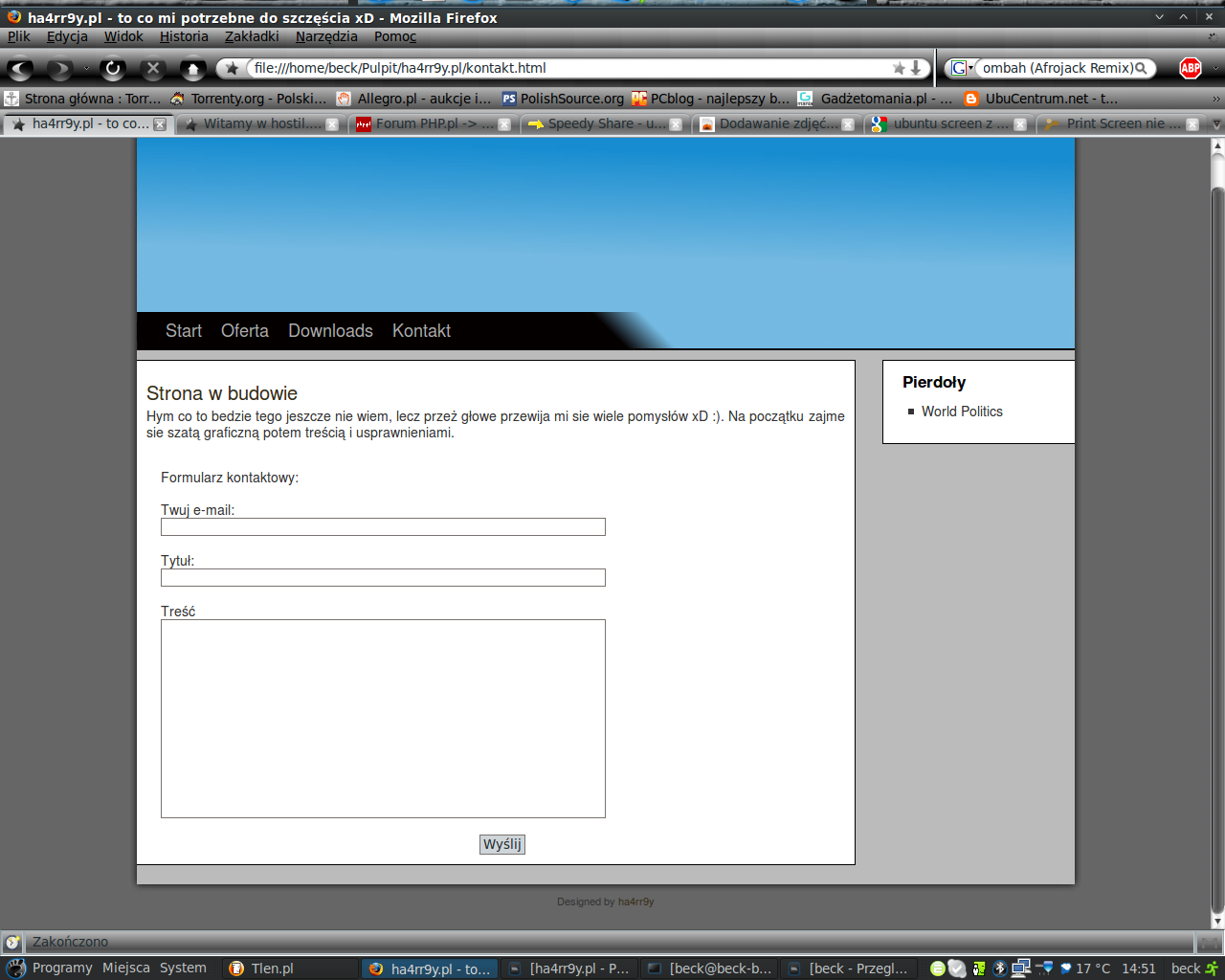Click the network monitors tray icon
The width and height of the screenshot is (1225, 980).
[x=1021, y=969]
